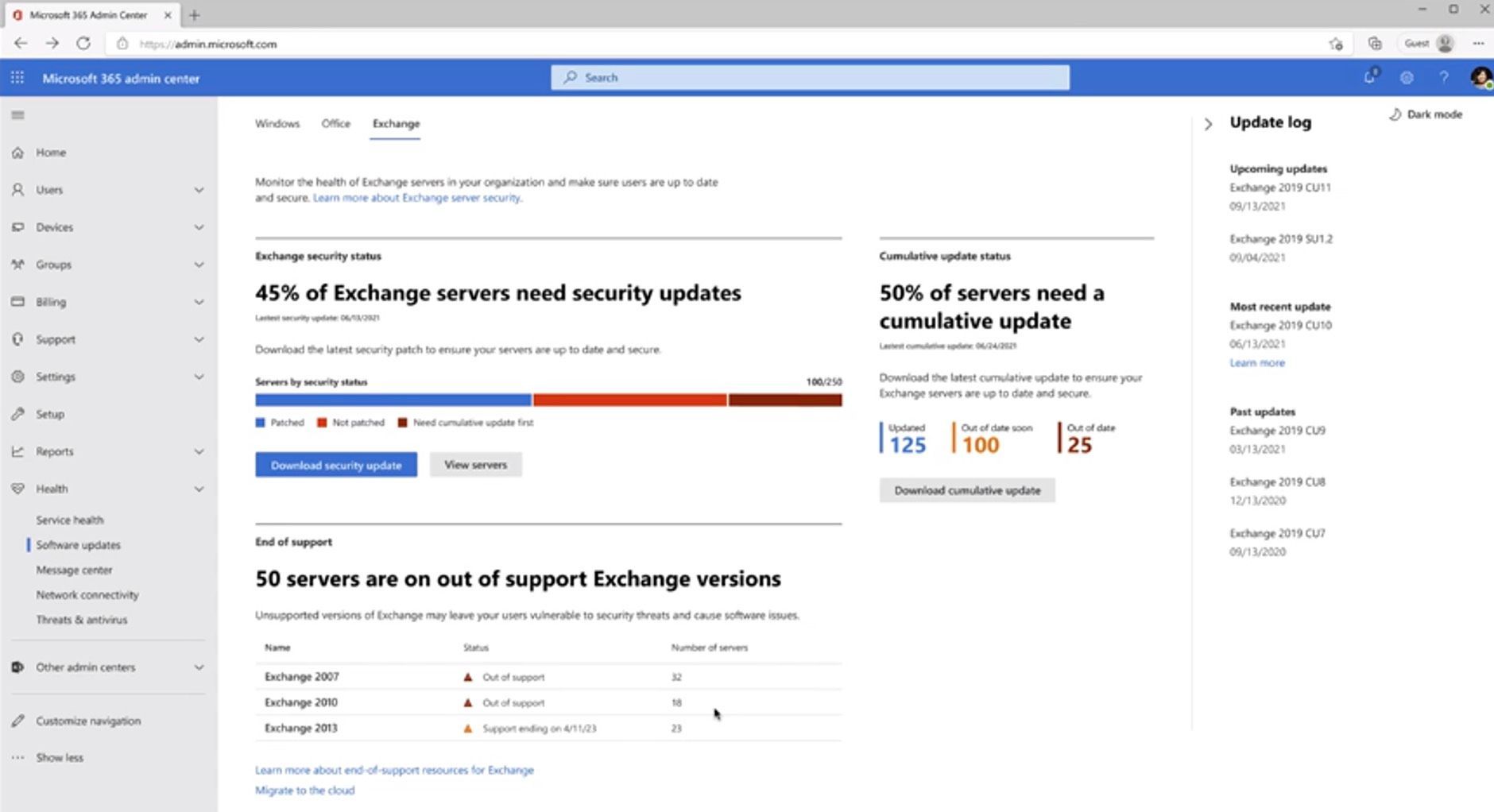
Task: Open the Help question mark icon
Action: point(1444,77)
